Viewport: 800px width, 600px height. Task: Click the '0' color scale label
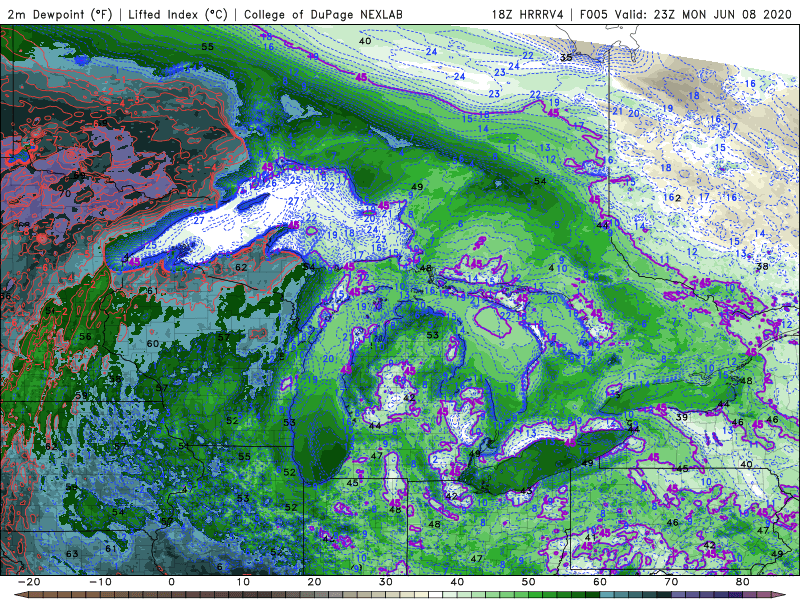pyautogui.click(x=171, y=582)
